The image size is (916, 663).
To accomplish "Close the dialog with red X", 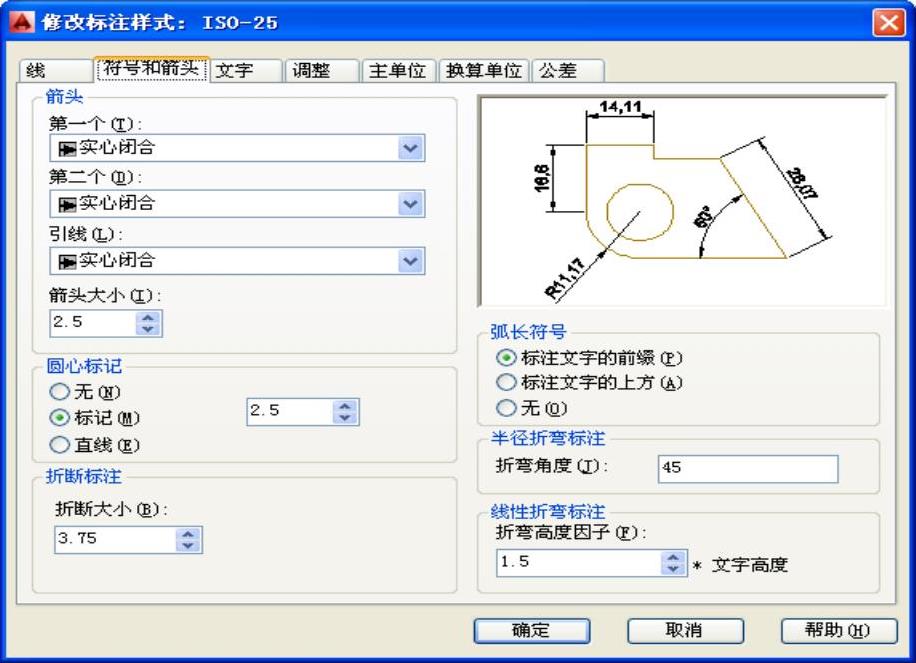I will pyautogui.click(x=889, y=23).
